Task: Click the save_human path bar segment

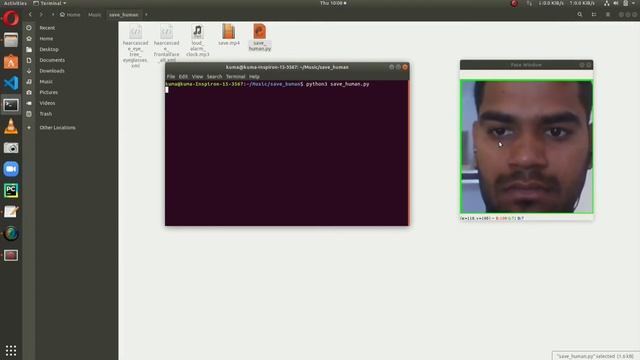Action: tap(124, 14)
